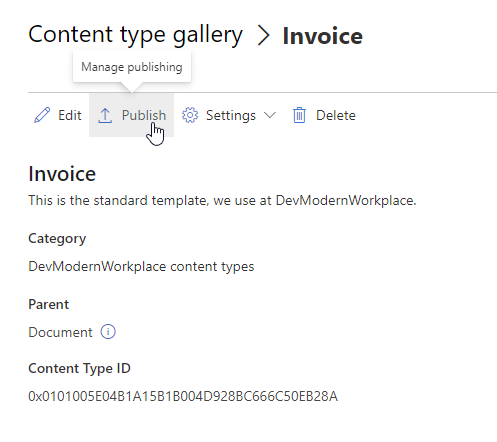497x442 pixels.
Task: Click the Delete command text
Action: [x=336, y=115]
